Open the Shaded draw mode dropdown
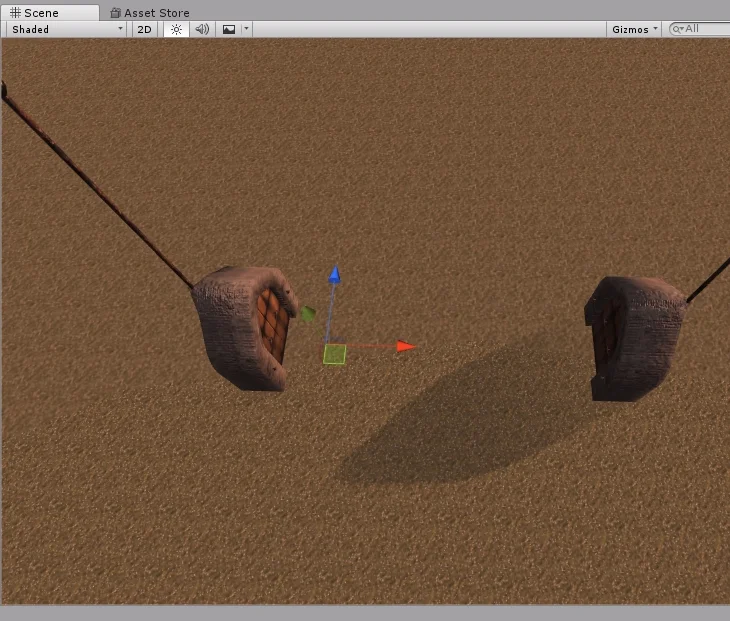 point(67,29)
